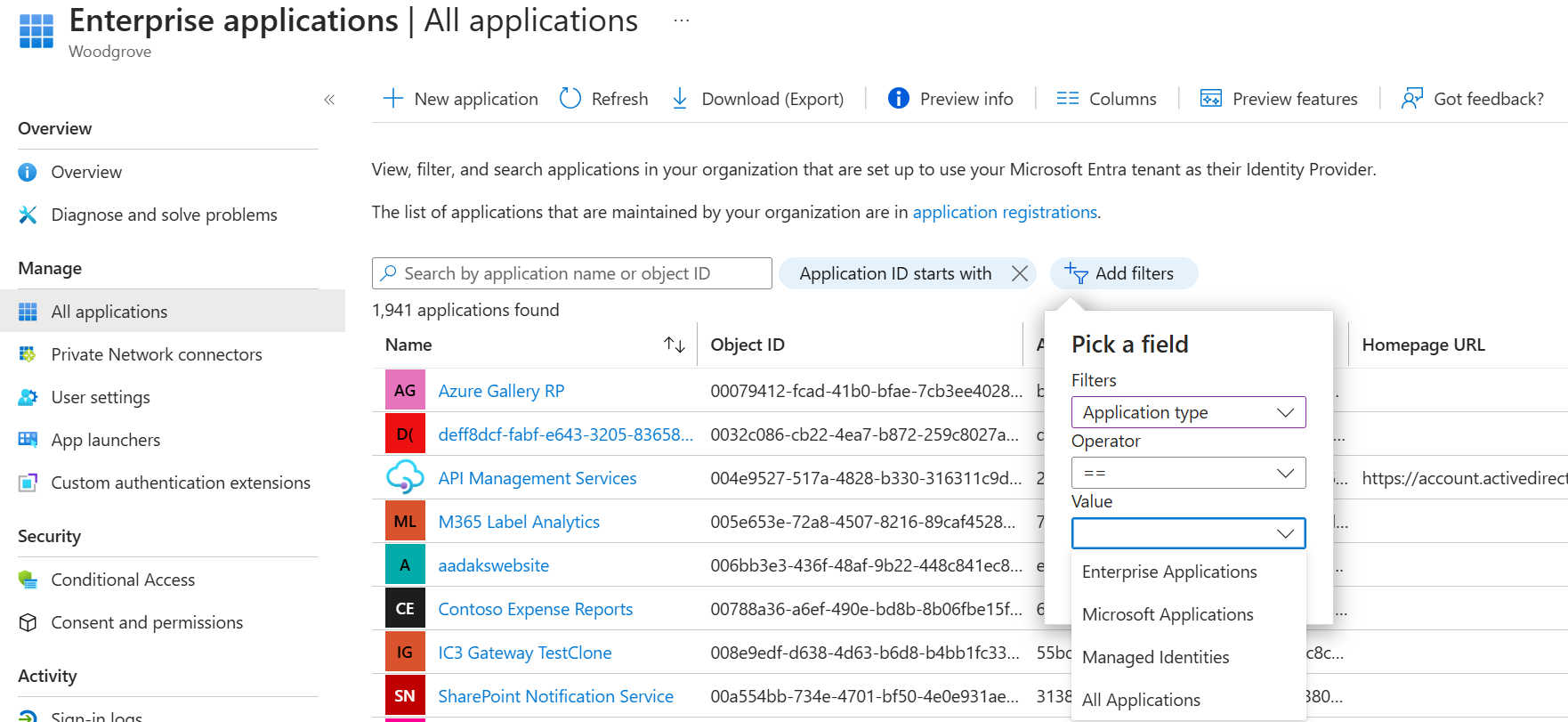Screen dimensions: 1568x722
Task: Click the Download (Export) arrow icon
Action: [x=680, y=99]
